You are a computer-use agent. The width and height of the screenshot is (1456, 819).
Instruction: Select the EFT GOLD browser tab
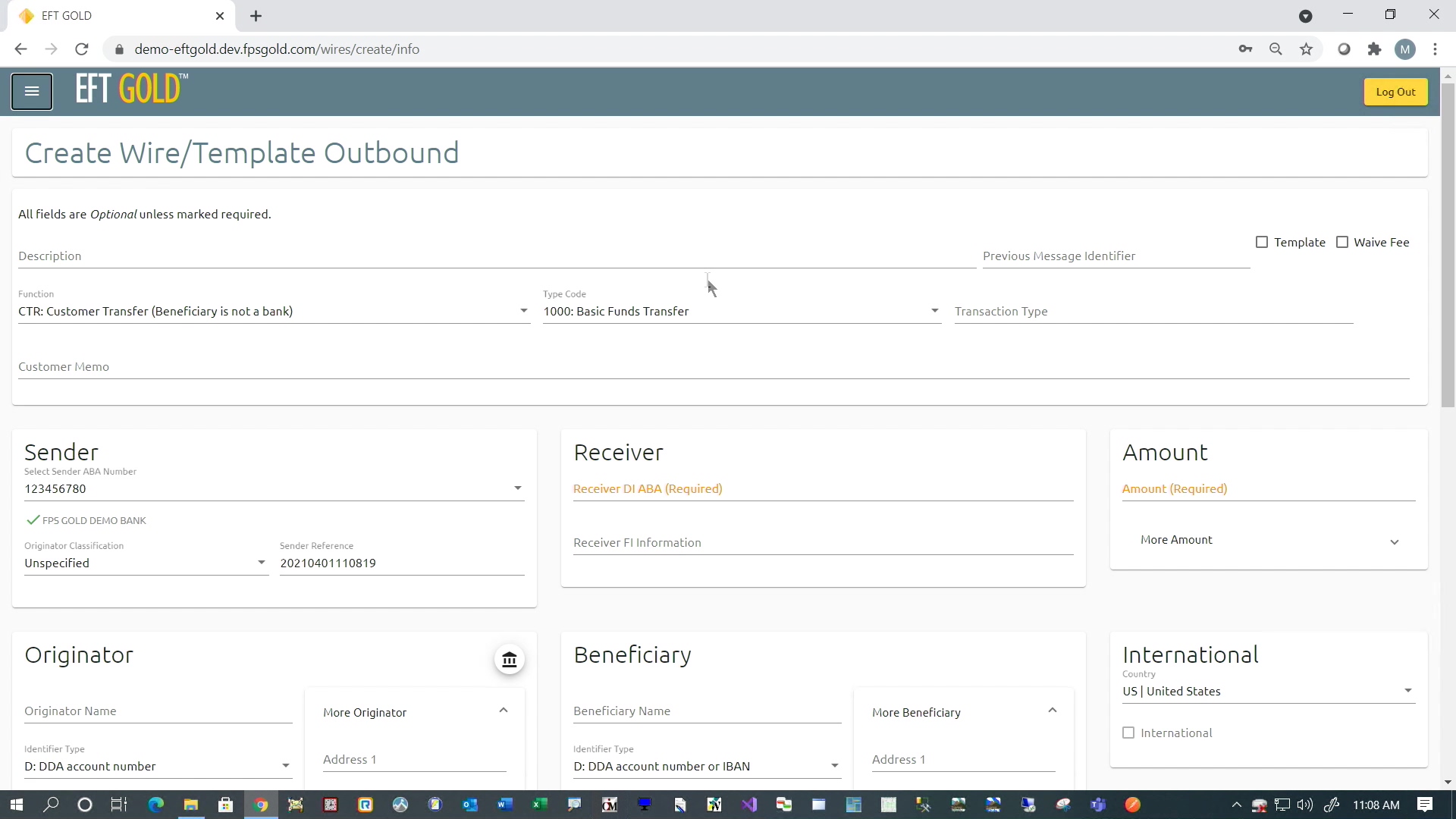click(114, 16)
